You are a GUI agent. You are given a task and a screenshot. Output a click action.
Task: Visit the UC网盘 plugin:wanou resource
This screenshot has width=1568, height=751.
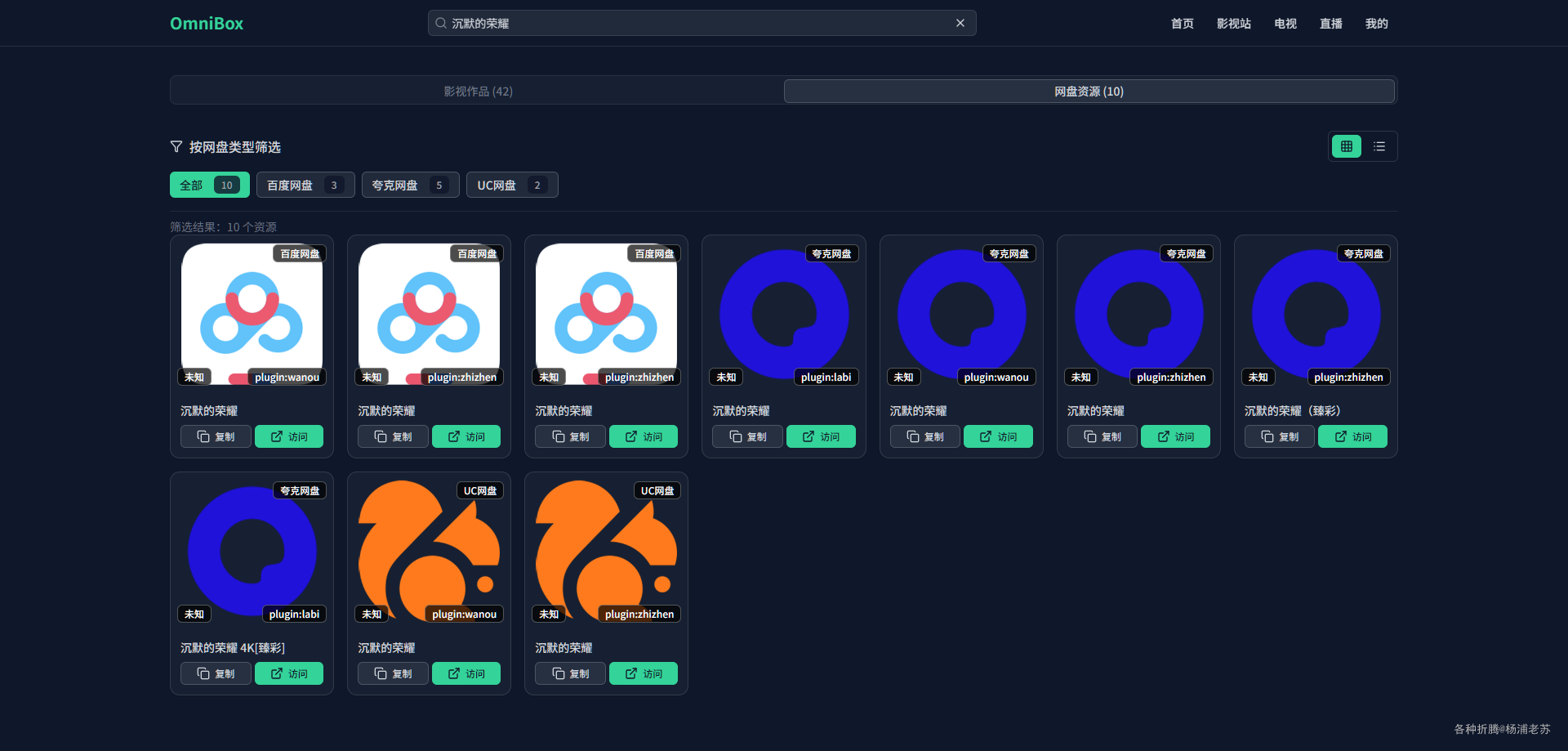coord(466,673)
